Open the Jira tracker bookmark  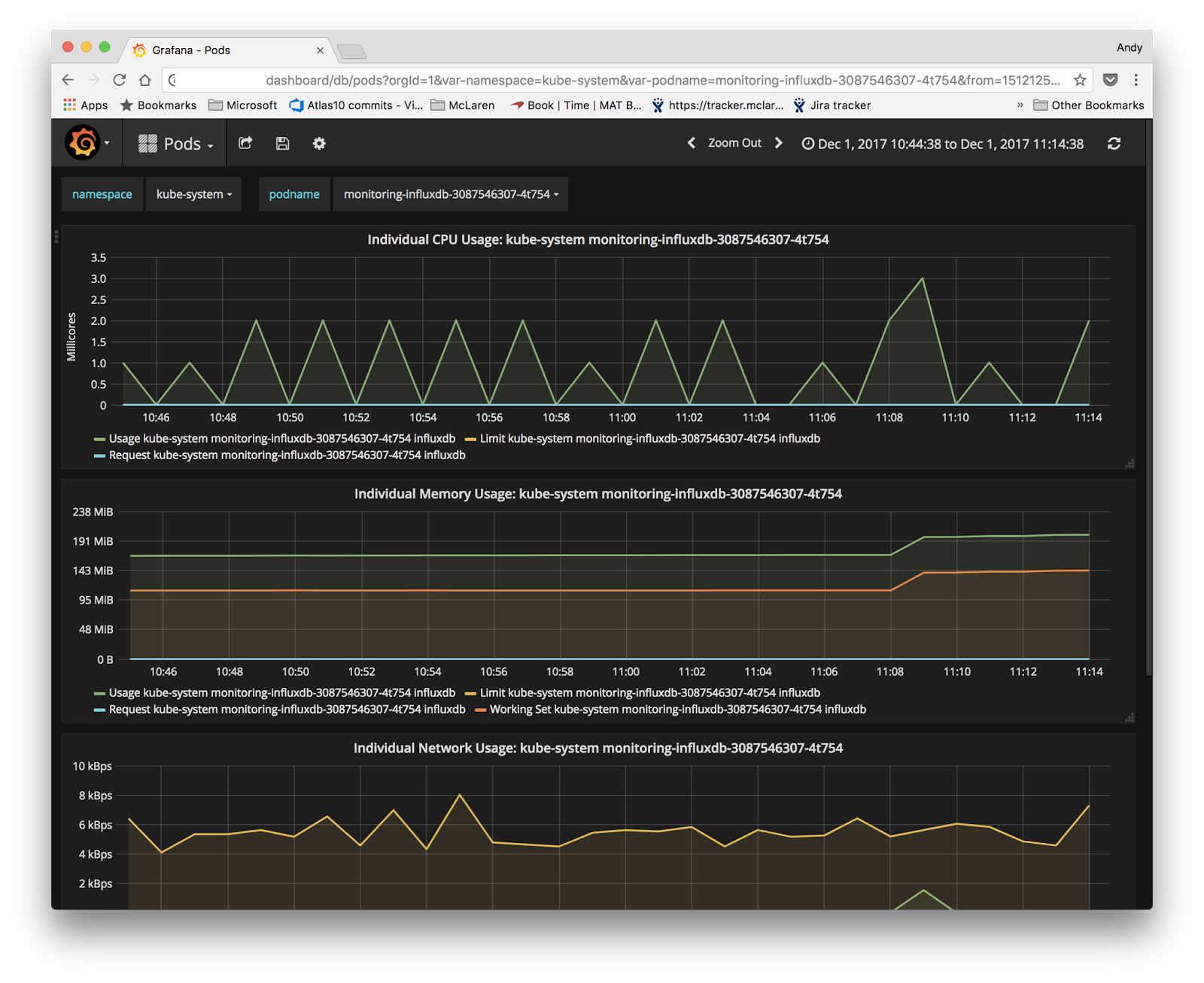832,105
